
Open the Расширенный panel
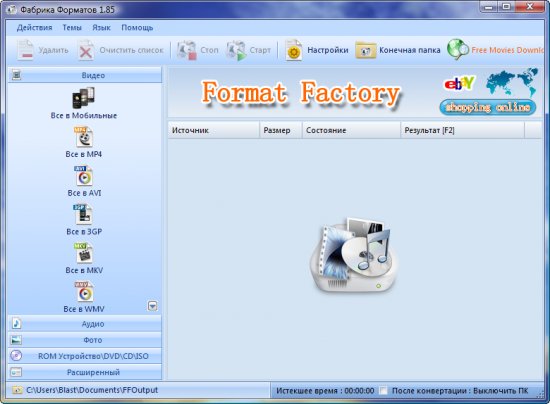[85, 372]
